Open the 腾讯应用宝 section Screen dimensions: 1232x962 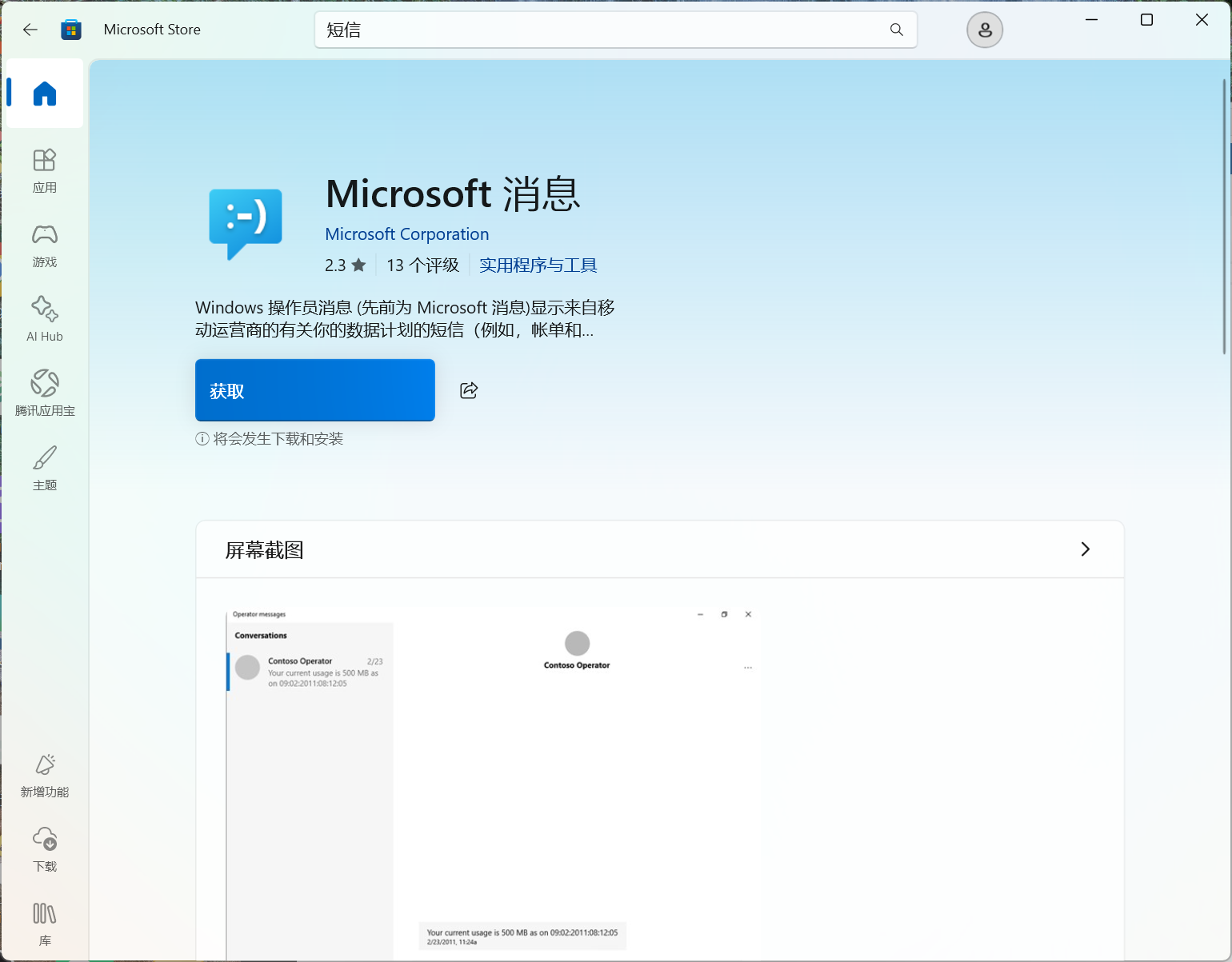pos(45,394)
